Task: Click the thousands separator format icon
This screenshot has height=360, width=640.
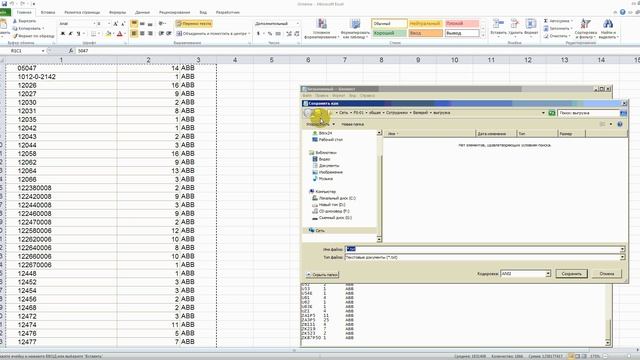Action: (278, 33)
